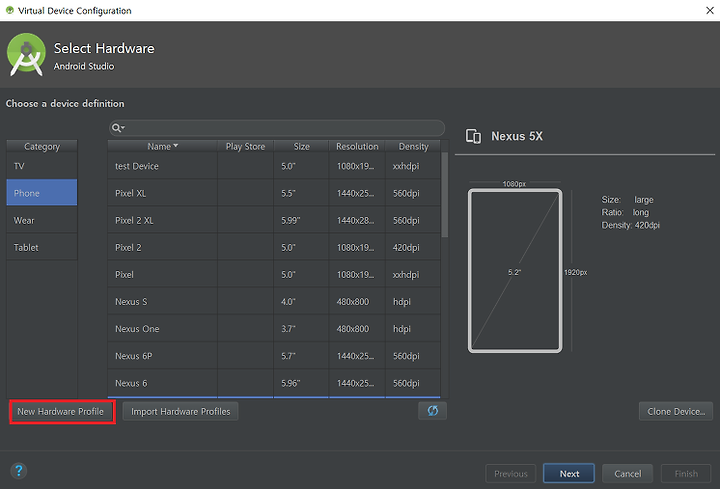Focus the device search field
Image resolution: width=720 pixels, height=489 pixels.
[277, 128]
